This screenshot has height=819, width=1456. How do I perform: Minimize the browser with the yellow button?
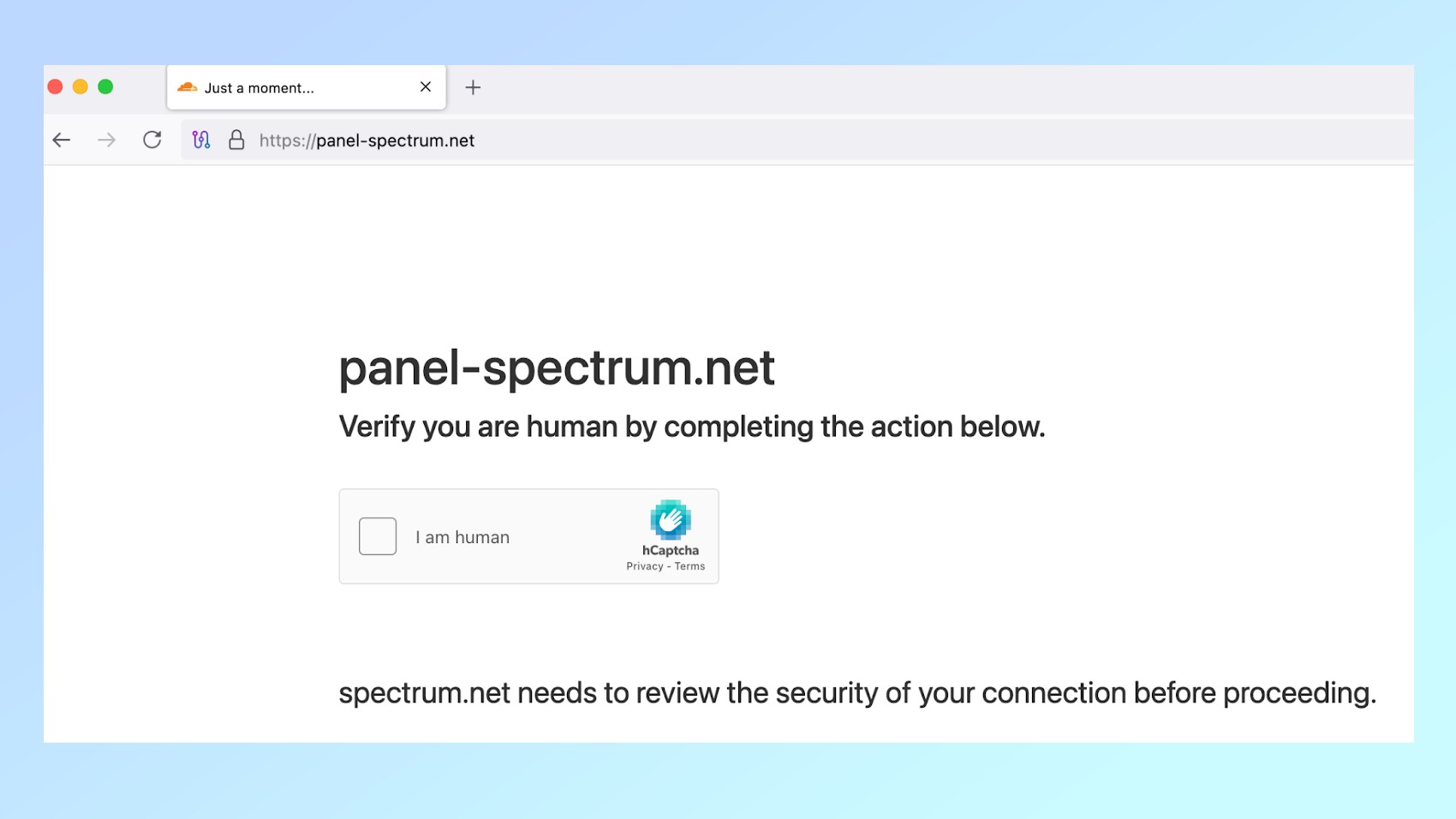[81, 87]
